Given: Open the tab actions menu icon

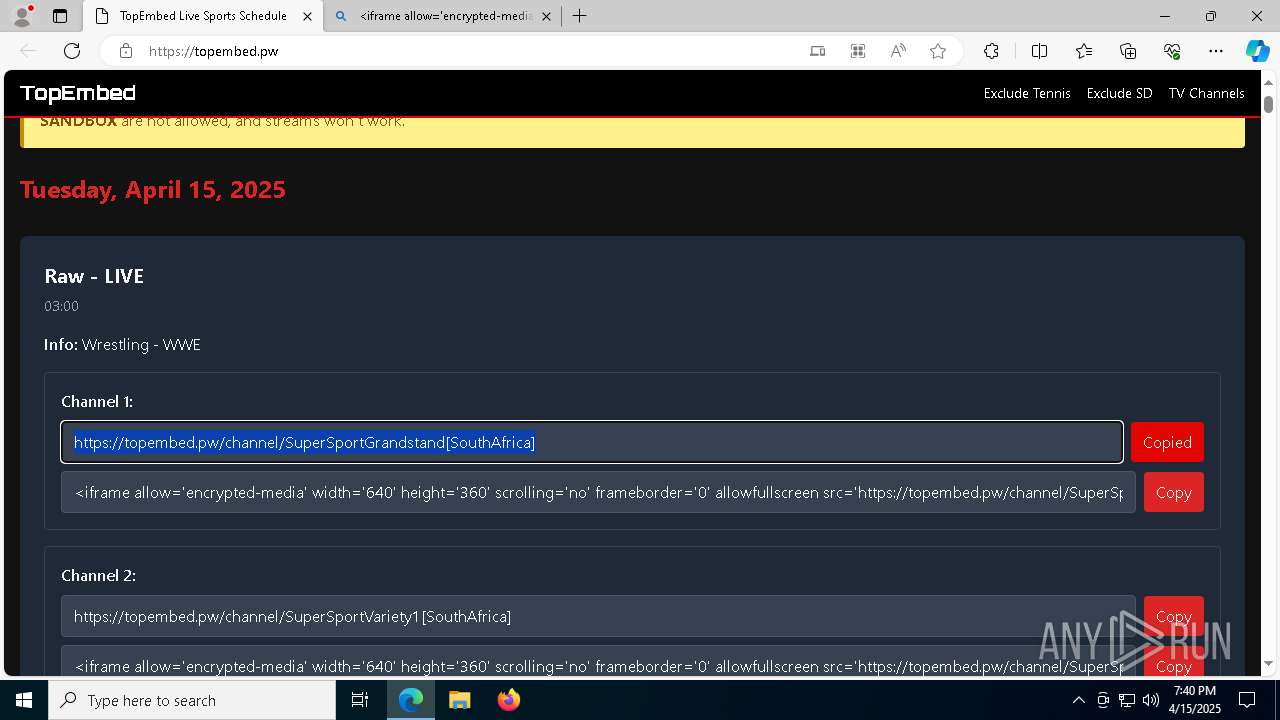Looking at the screenshot, I should (60, 16).
